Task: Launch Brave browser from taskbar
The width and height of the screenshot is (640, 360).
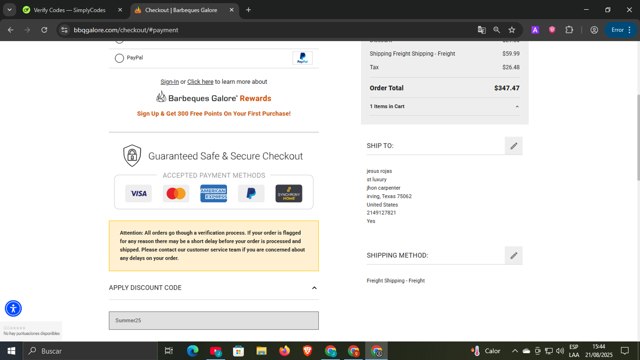Action: (x=307, y=351)
